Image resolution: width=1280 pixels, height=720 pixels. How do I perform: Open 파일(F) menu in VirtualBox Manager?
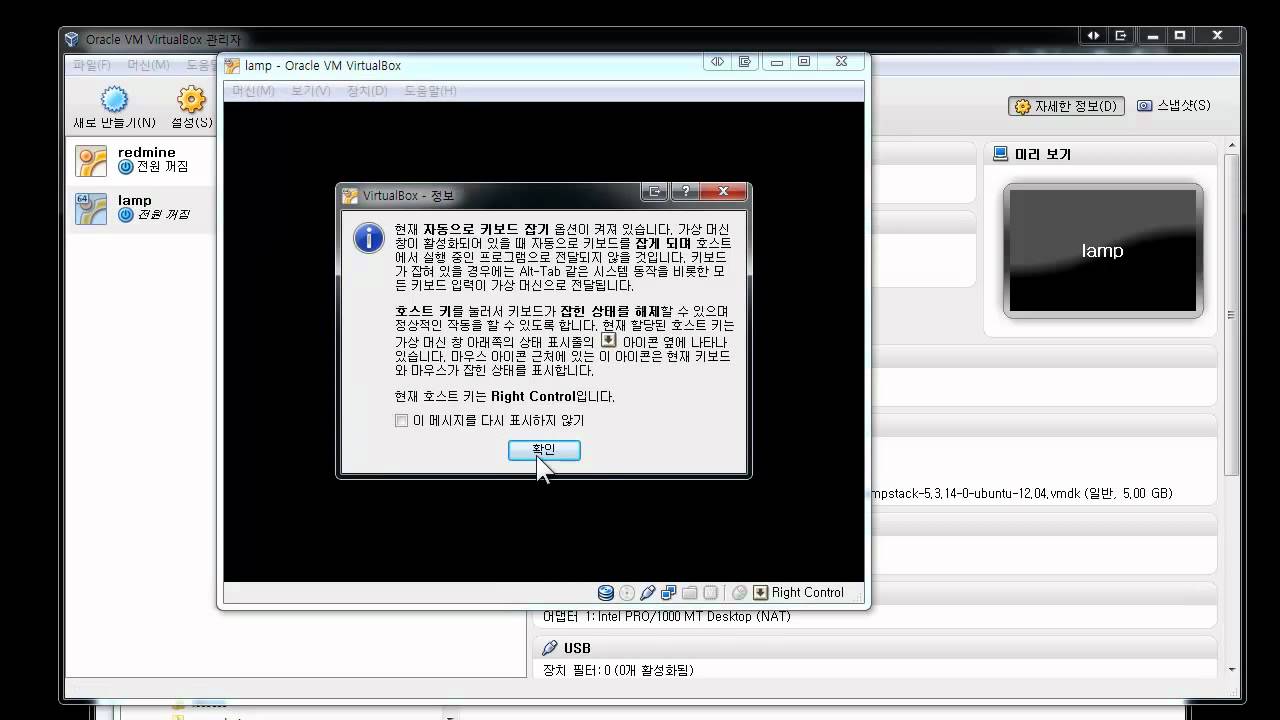click(x=91, y=65)
